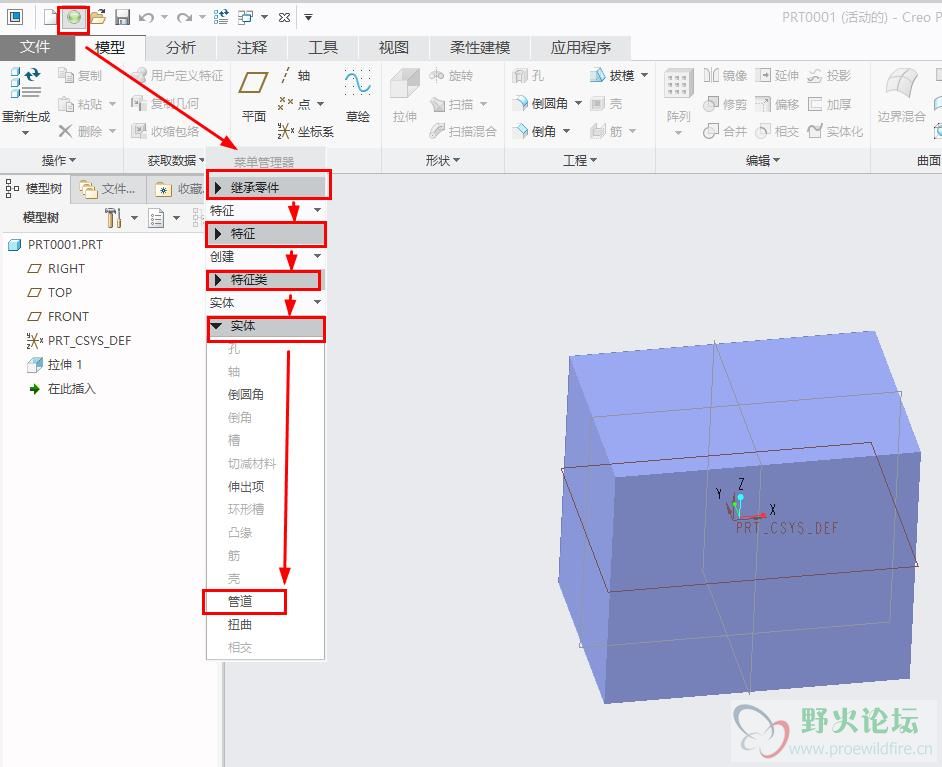Select the Mirror (镜像) tool

725,75
